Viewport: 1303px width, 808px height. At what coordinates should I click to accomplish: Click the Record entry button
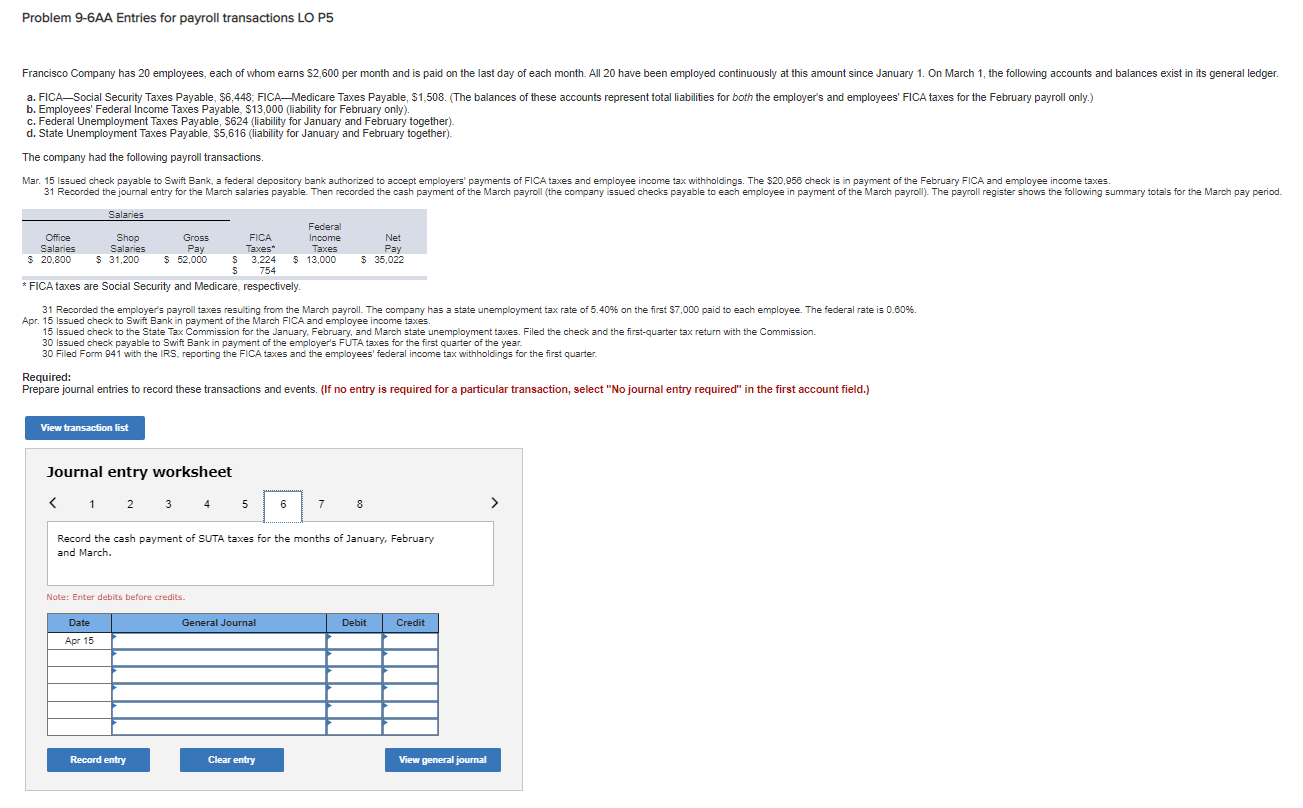coord(98,759)
